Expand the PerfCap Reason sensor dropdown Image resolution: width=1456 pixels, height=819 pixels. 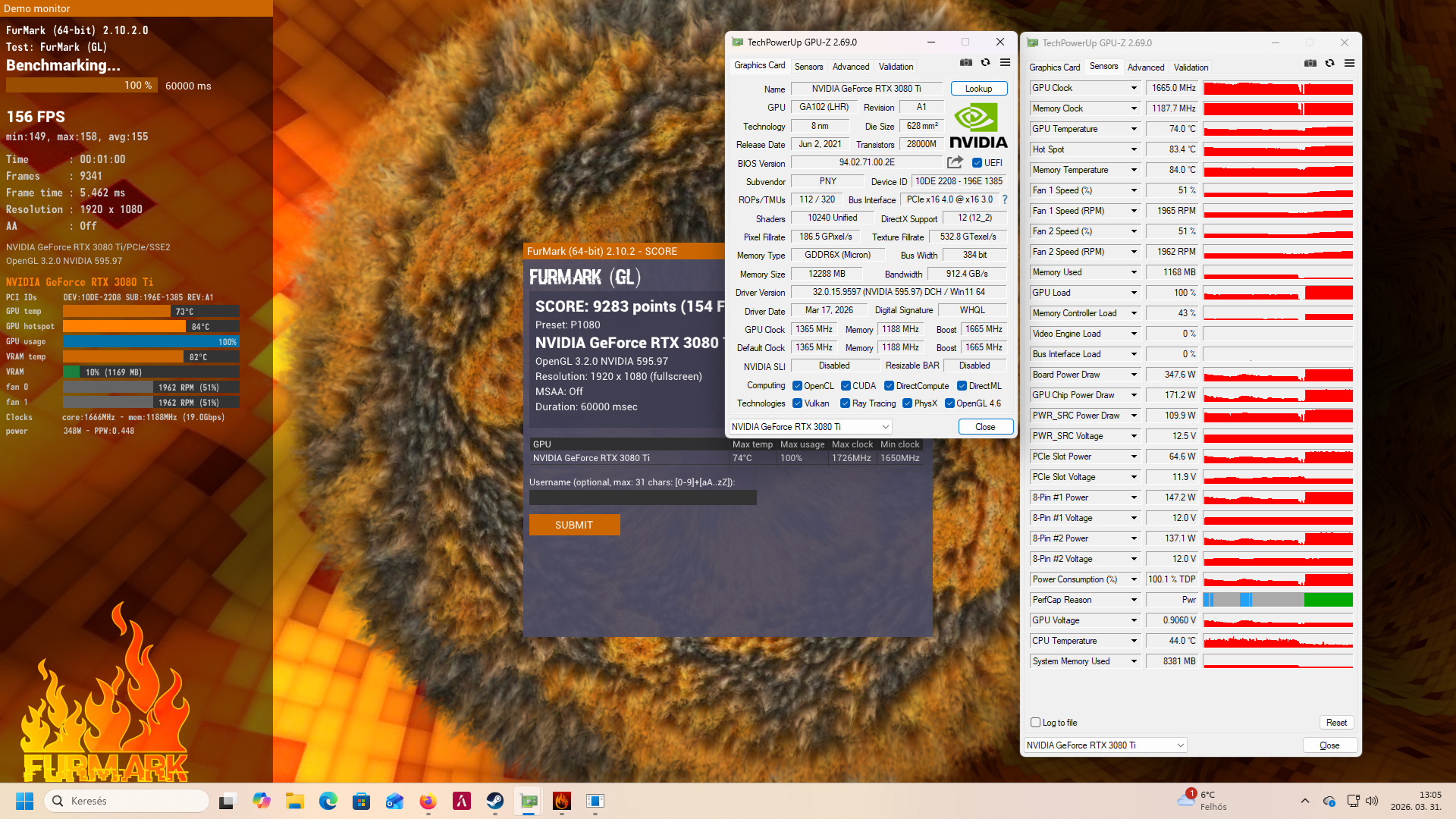tap(1134, 600)
